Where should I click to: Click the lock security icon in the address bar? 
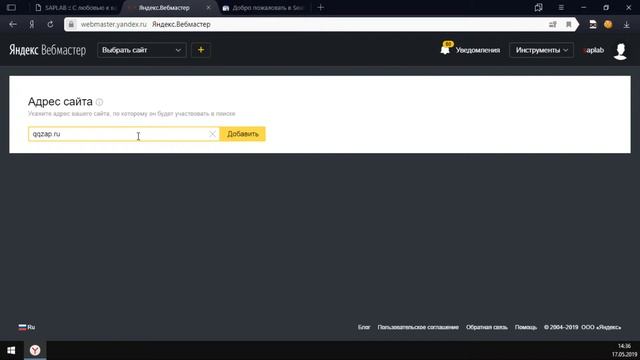(71, 24)
